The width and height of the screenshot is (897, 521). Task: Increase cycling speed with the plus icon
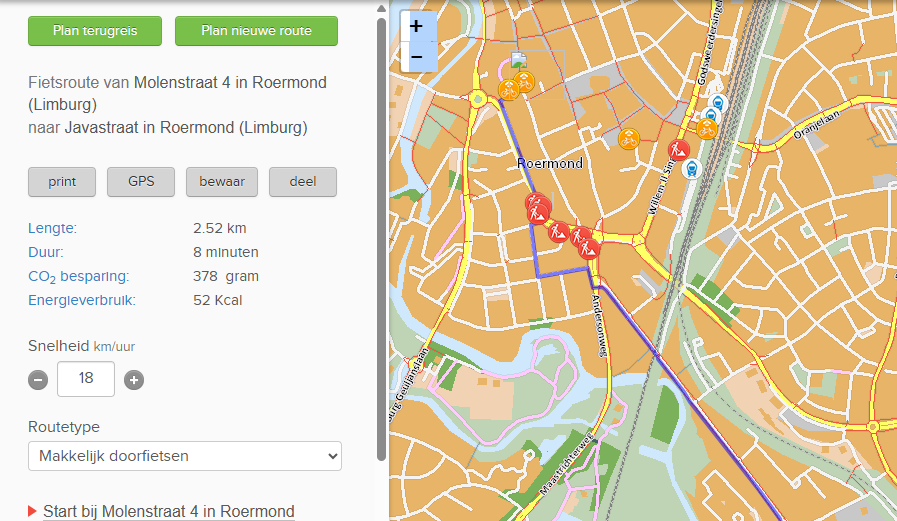click(x=134, y=380)
